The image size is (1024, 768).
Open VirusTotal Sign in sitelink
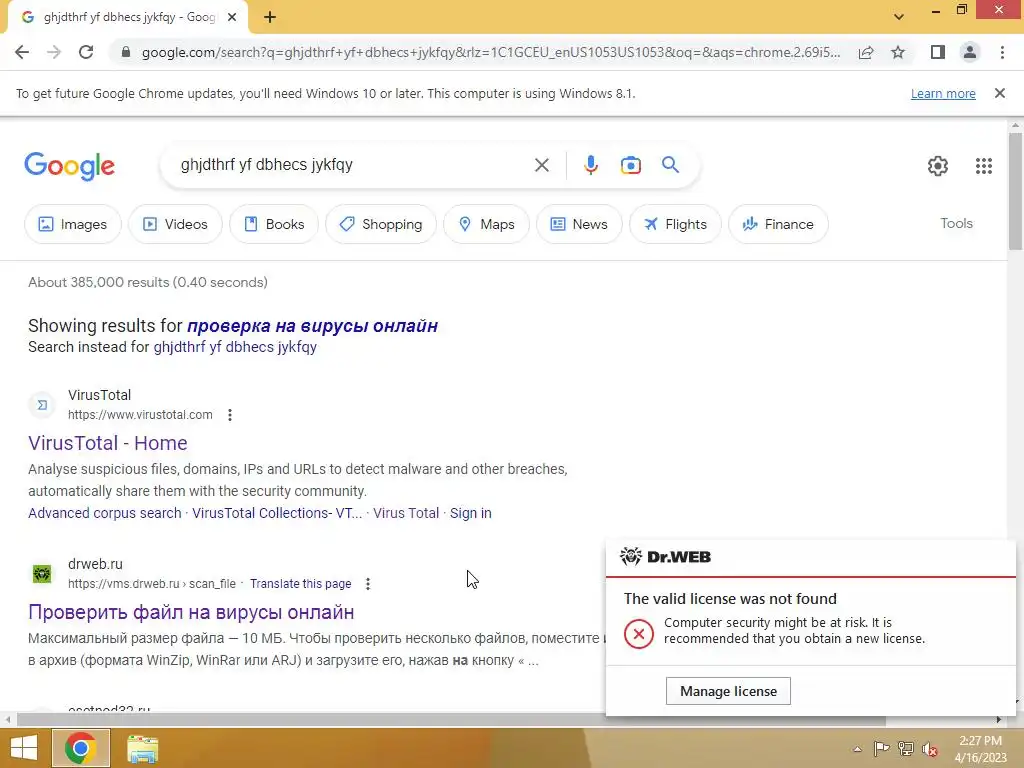point(470,513)
